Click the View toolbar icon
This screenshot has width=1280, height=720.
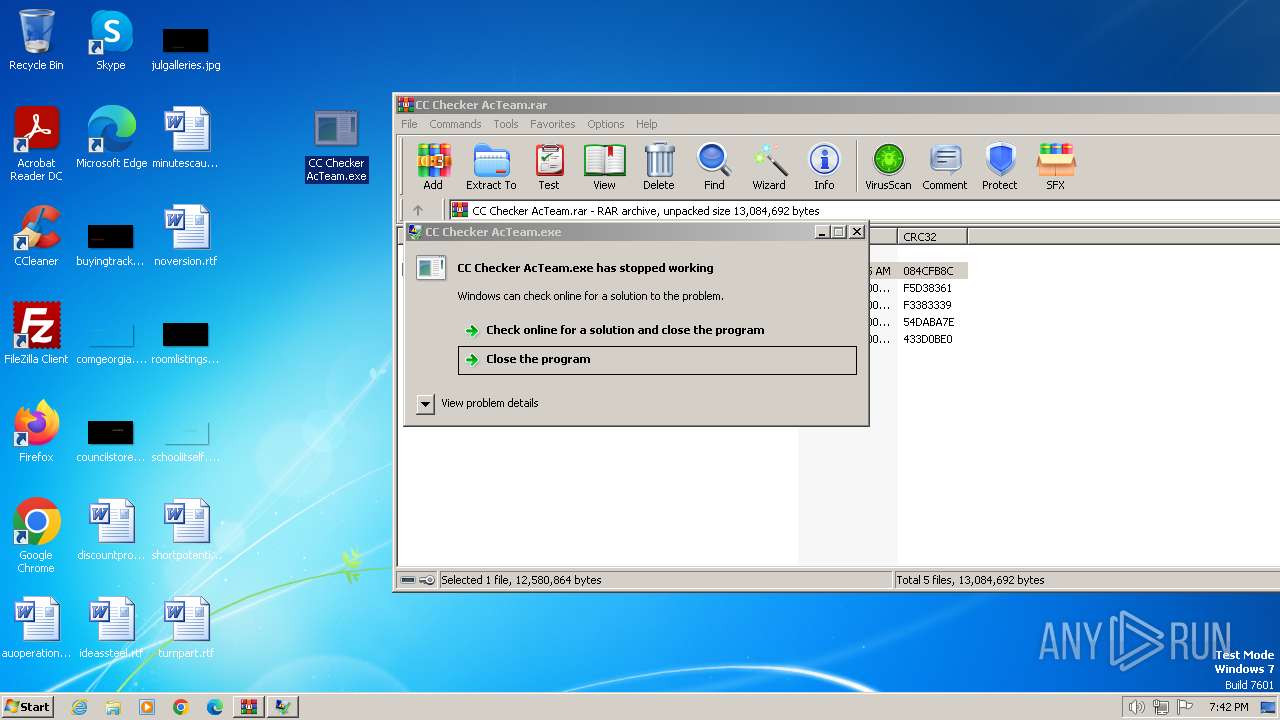coord(604,166)
